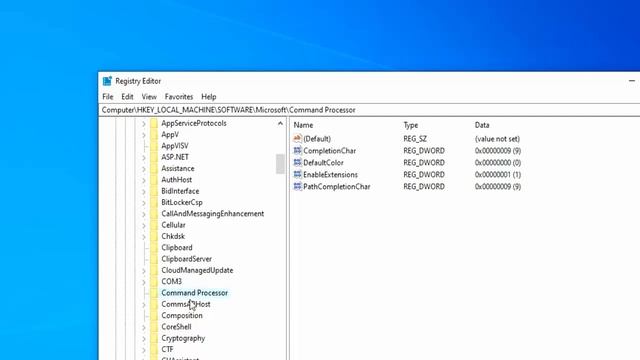This screenshot has width=640, height=360.
Task: Click DefaultColor data 0x00000000 (0)
Action: click(x=498, y=162)
